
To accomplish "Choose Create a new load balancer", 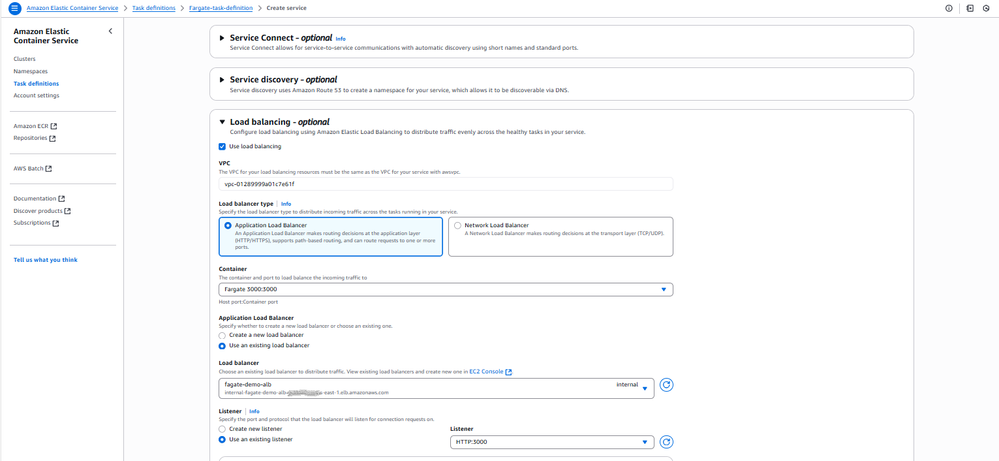I will click(x=222, y=335).
